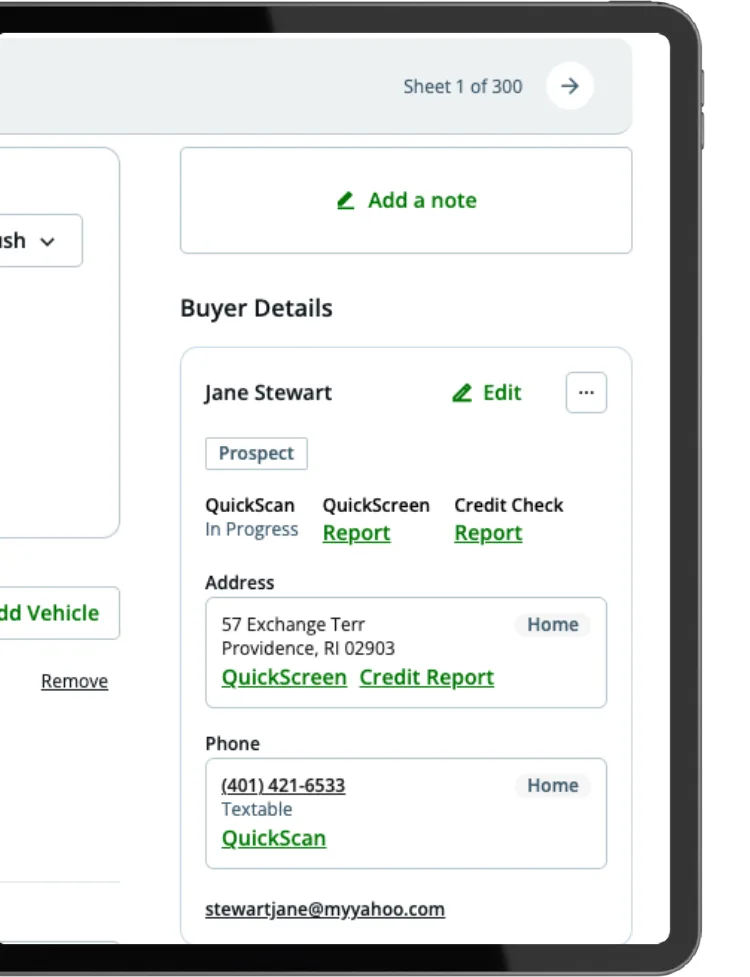750x977 pixels.
Task: Click QuickScreen link under the address
Action: [284, 677]
